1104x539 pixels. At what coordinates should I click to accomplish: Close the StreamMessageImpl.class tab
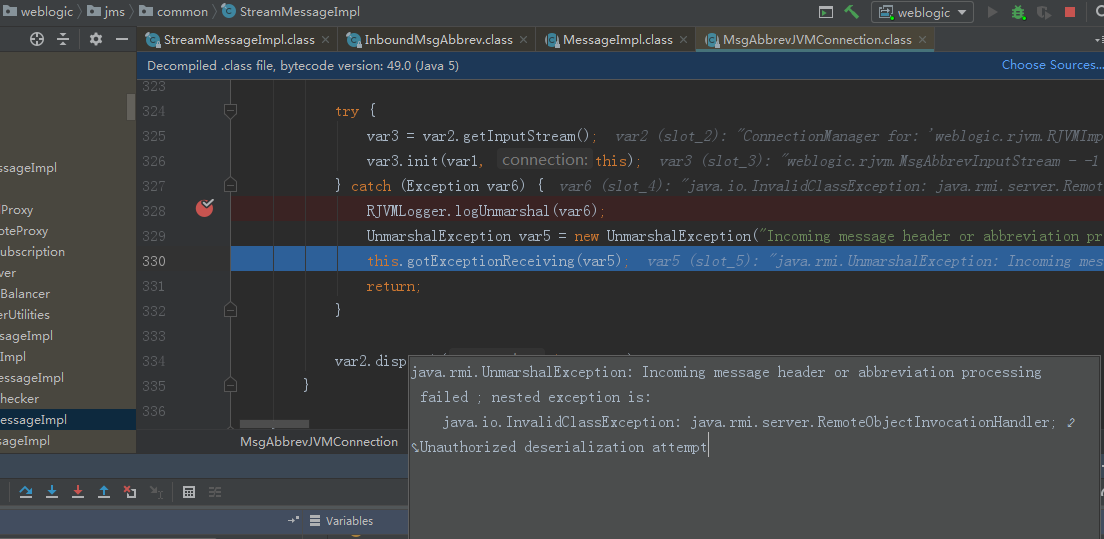(325, 40)
